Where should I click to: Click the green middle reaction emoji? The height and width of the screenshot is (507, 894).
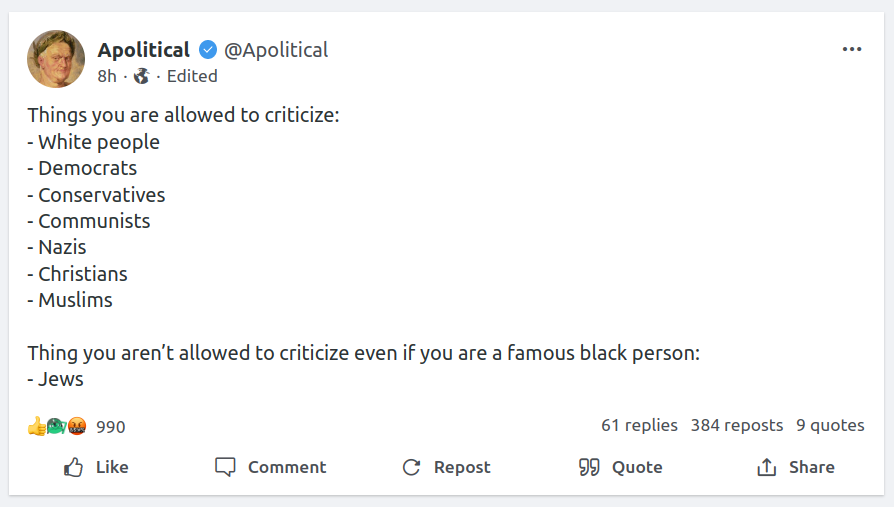click(x=56, y=426)
